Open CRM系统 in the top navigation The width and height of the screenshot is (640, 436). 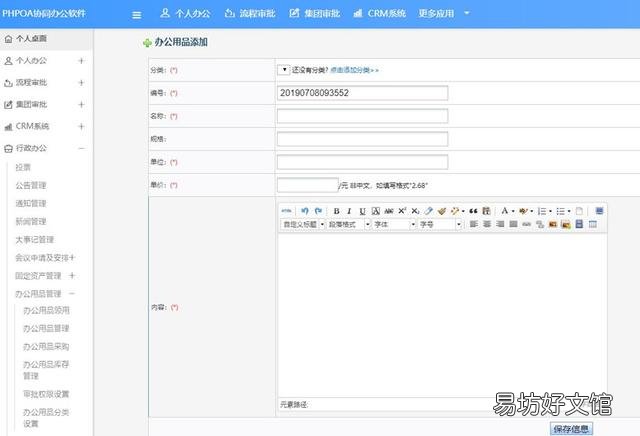coord(380,13)
